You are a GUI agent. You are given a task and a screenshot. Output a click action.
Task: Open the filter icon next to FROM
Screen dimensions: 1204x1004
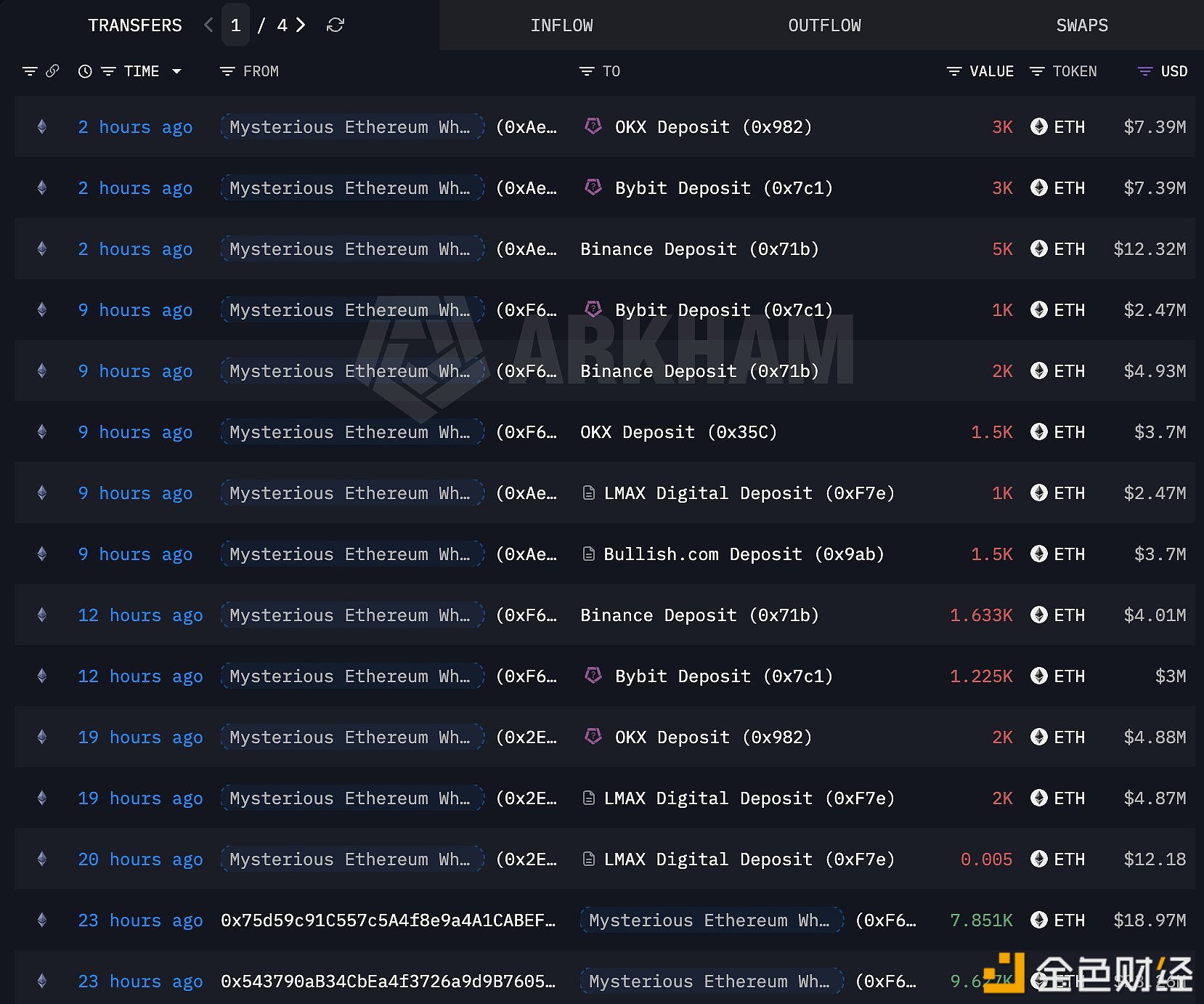[x=227, y=71]
